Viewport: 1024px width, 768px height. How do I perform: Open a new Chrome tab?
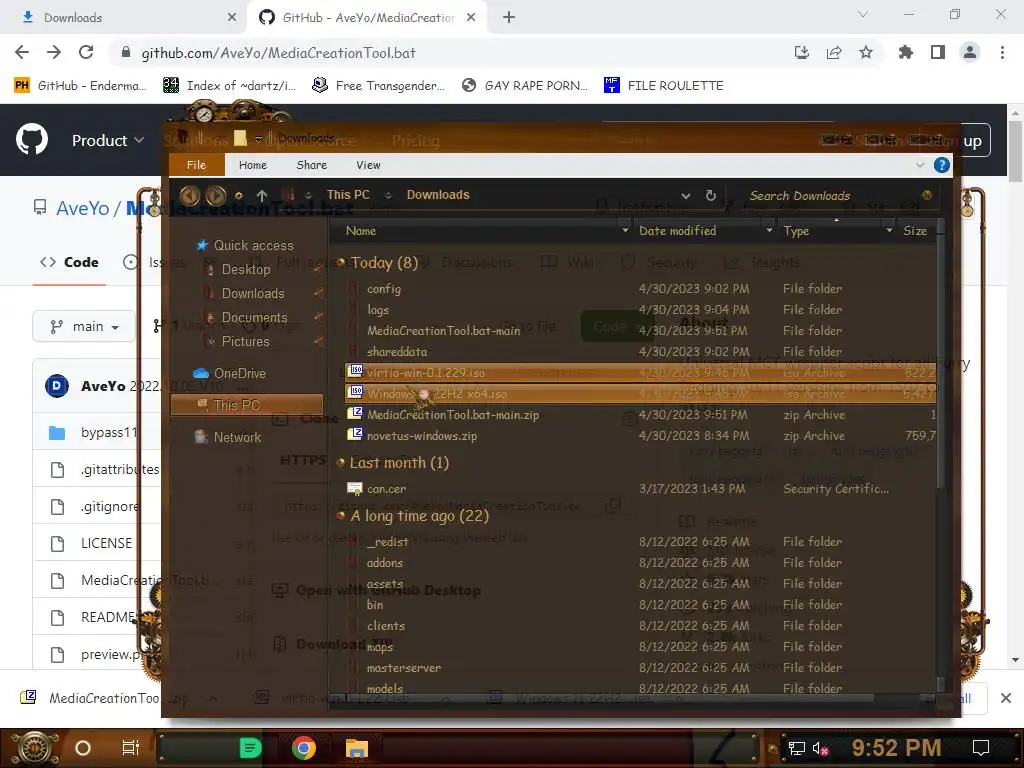tap(509, 17)
